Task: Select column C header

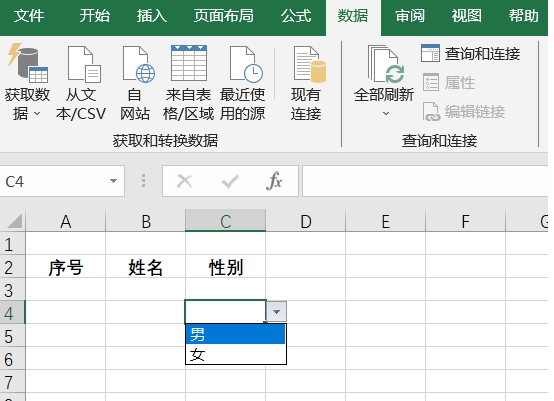Action: click(x=225, y=221)
